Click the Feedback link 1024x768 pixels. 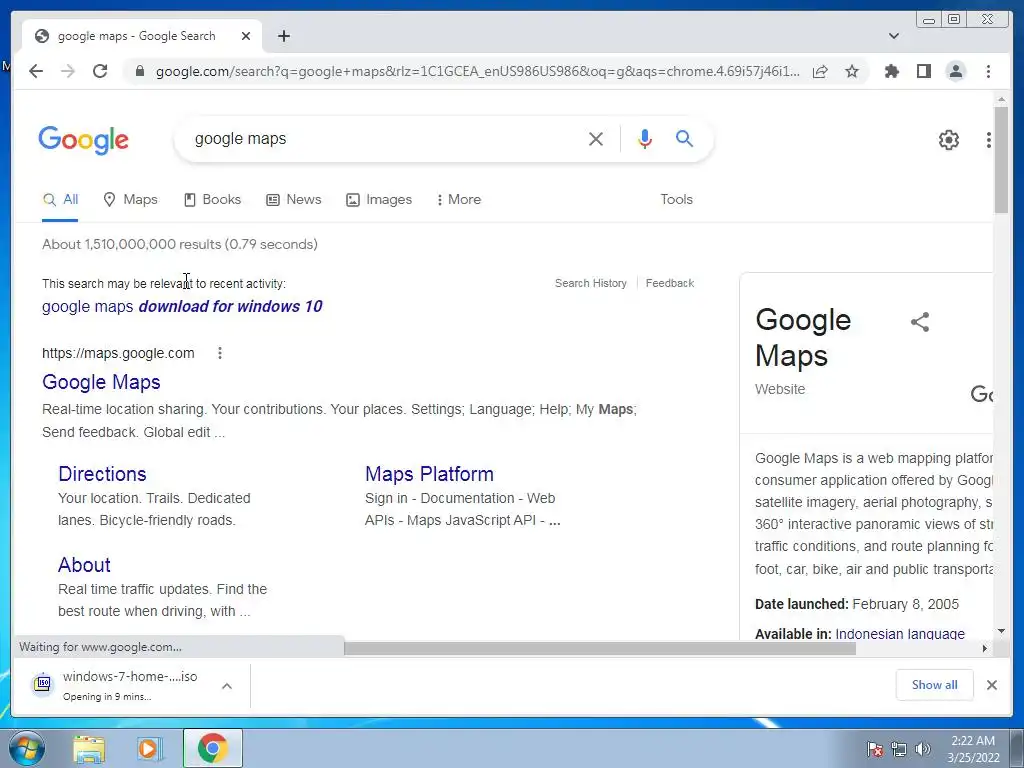coord(669,283)
